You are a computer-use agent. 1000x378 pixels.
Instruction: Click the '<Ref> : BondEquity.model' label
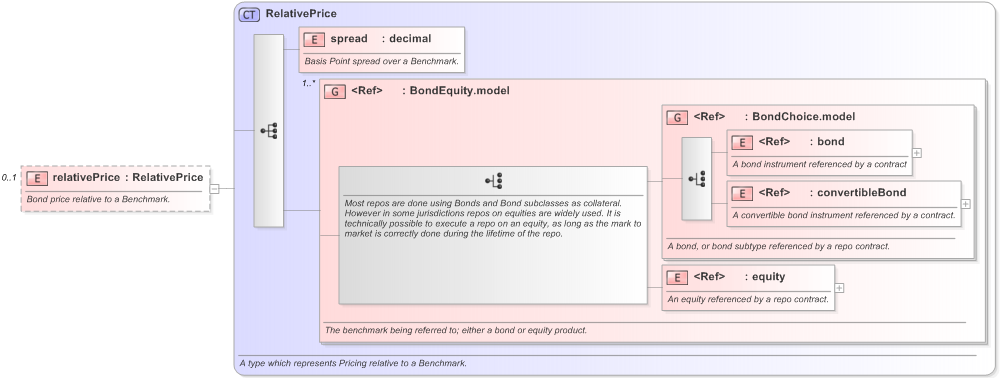430,91
